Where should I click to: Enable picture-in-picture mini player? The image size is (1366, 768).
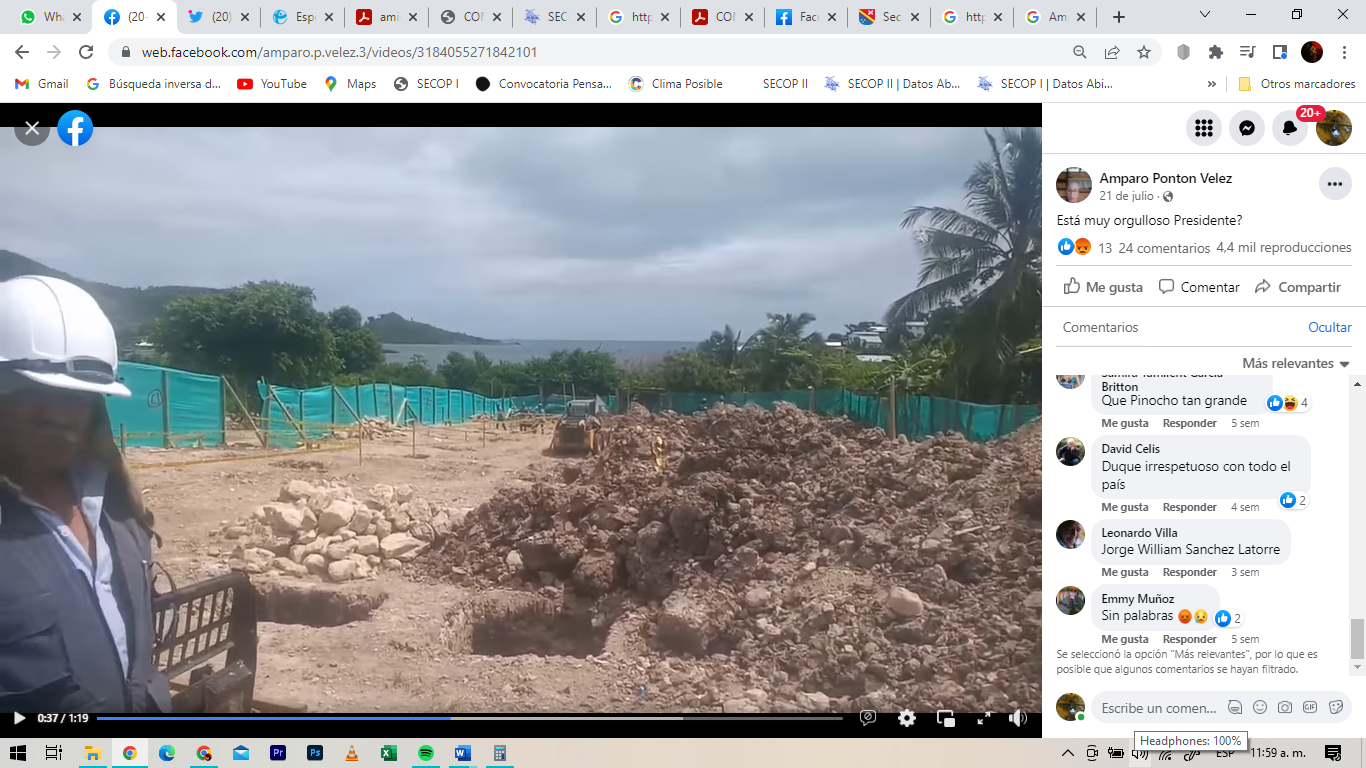946,718
